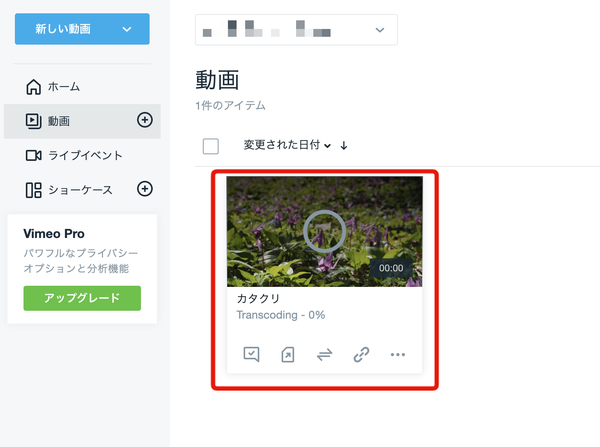Click the Transcoding - 0% status text
600x447 pixels.
[281, 315]
